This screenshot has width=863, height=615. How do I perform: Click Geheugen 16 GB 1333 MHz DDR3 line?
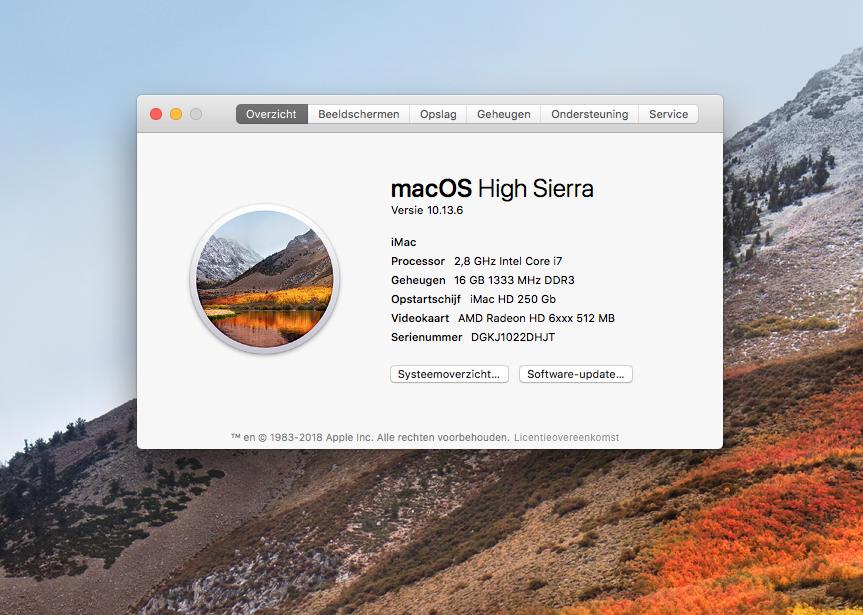[483, 280]
